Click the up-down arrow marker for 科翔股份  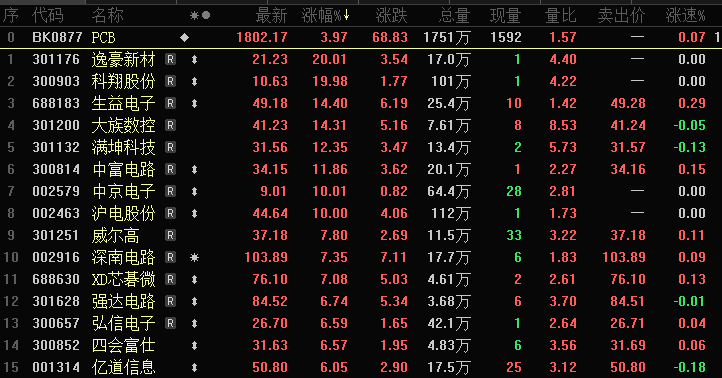pyautogui.click(x=194, y=81)
